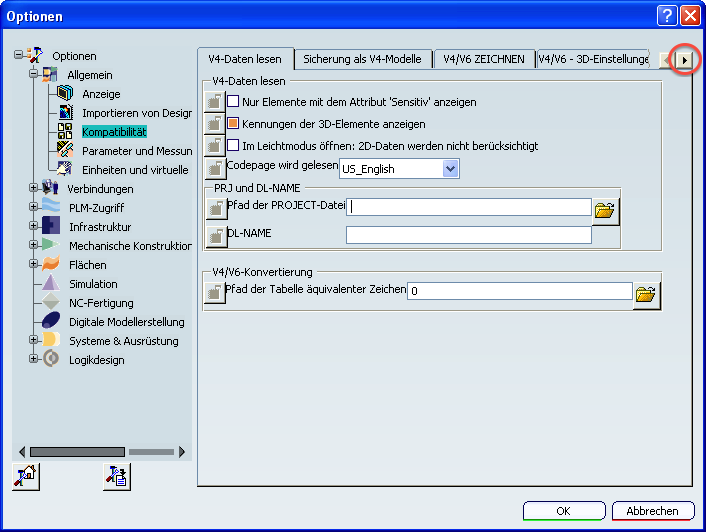
Task: Expand the Verbindungen tree node
Action: click(34, 189)
